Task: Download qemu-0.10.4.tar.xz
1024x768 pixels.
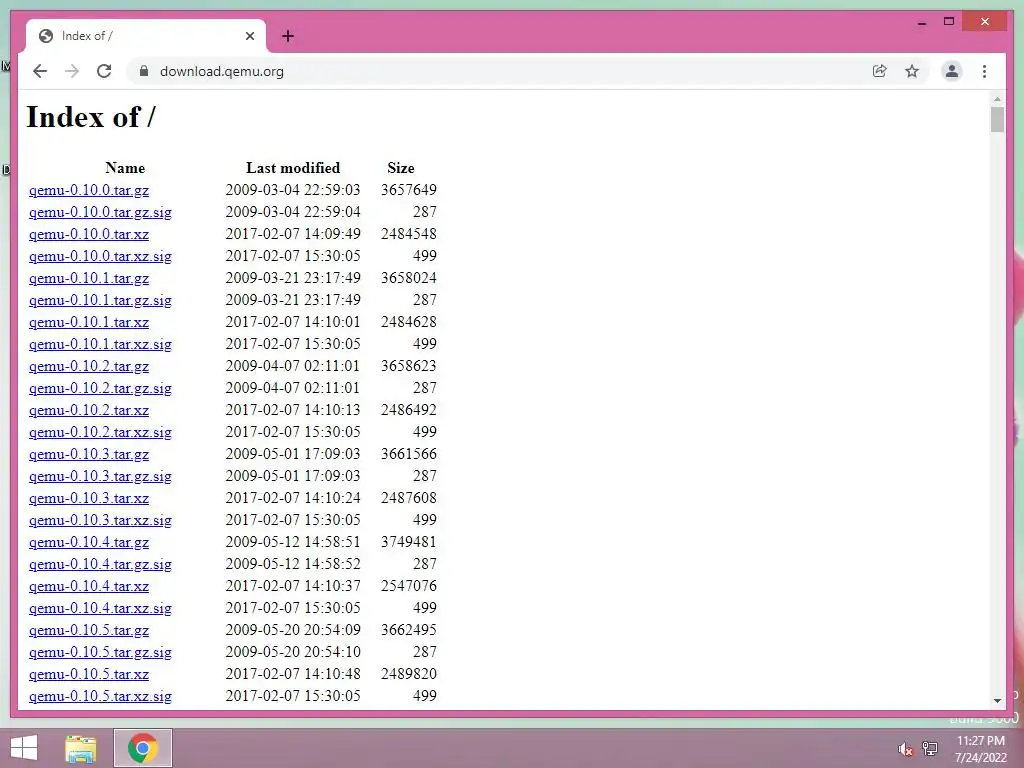Action: tap(89, 586)
